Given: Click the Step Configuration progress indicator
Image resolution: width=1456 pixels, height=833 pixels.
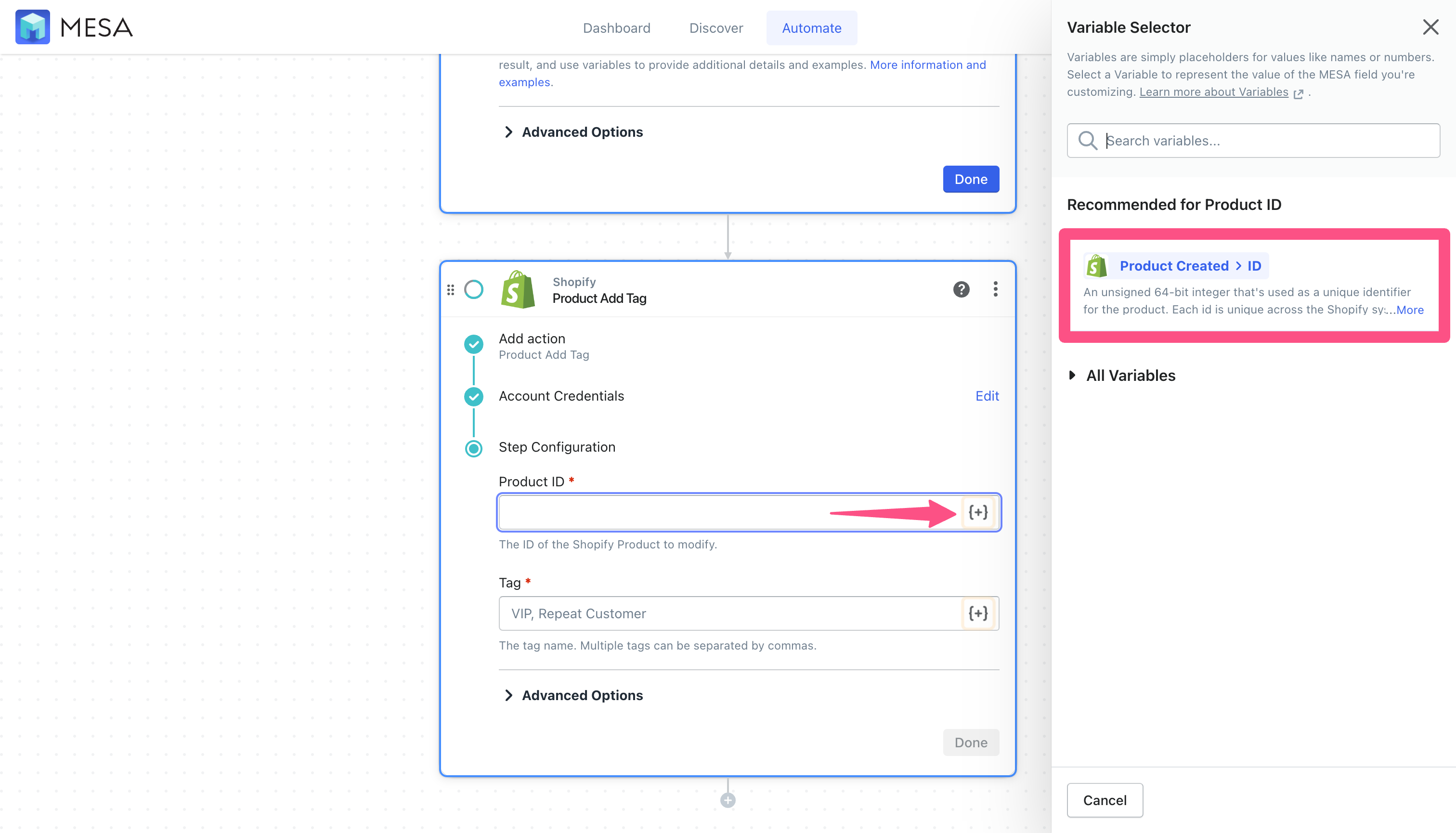Looking at the screenshot, I should coord(473,449).
